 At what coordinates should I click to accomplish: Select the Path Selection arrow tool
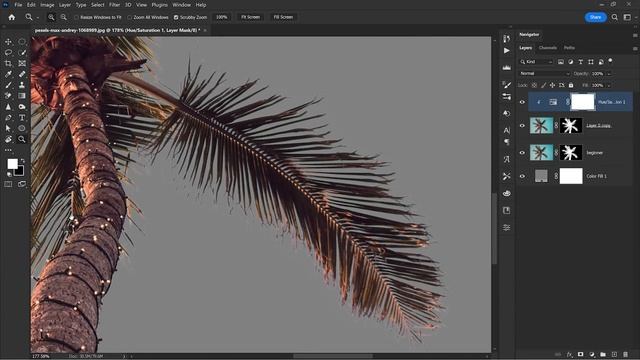8,128
